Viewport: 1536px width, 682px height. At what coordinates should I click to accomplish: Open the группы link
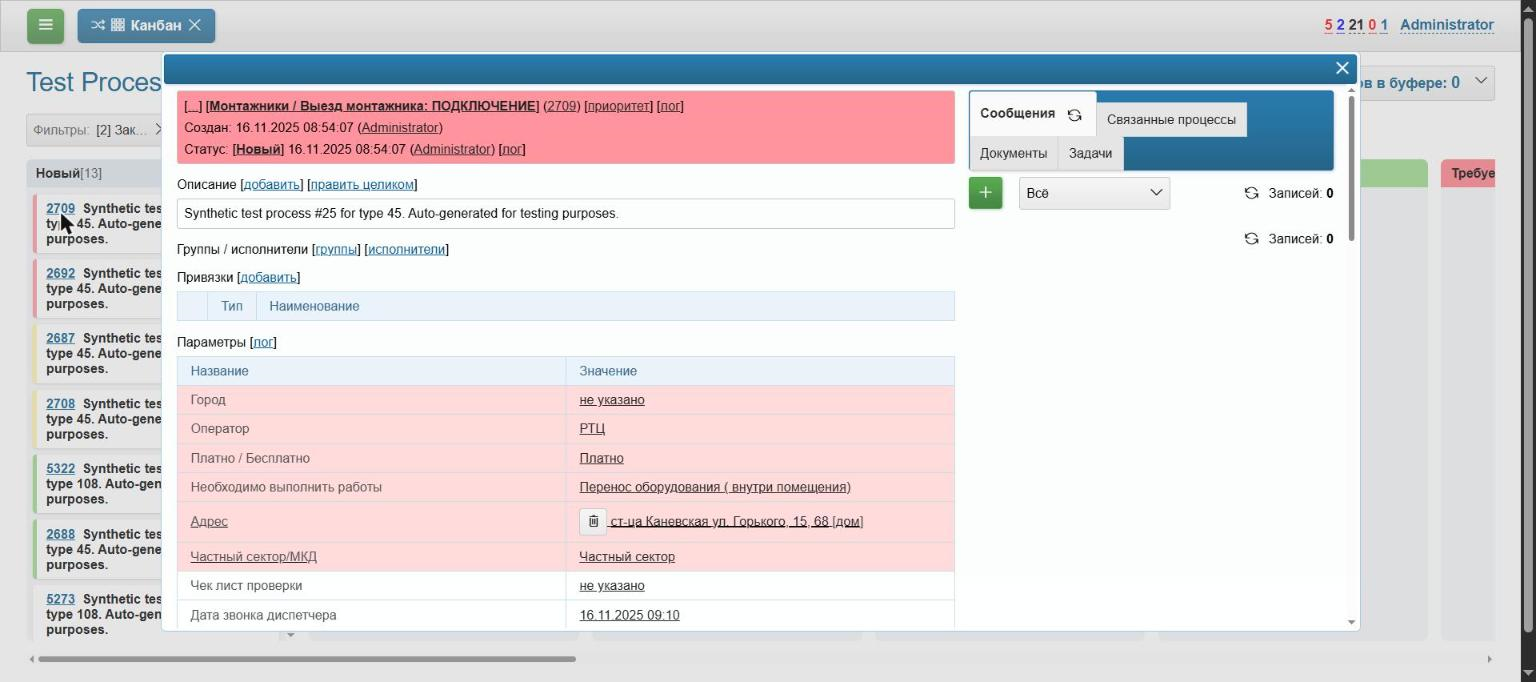point(336,249)
